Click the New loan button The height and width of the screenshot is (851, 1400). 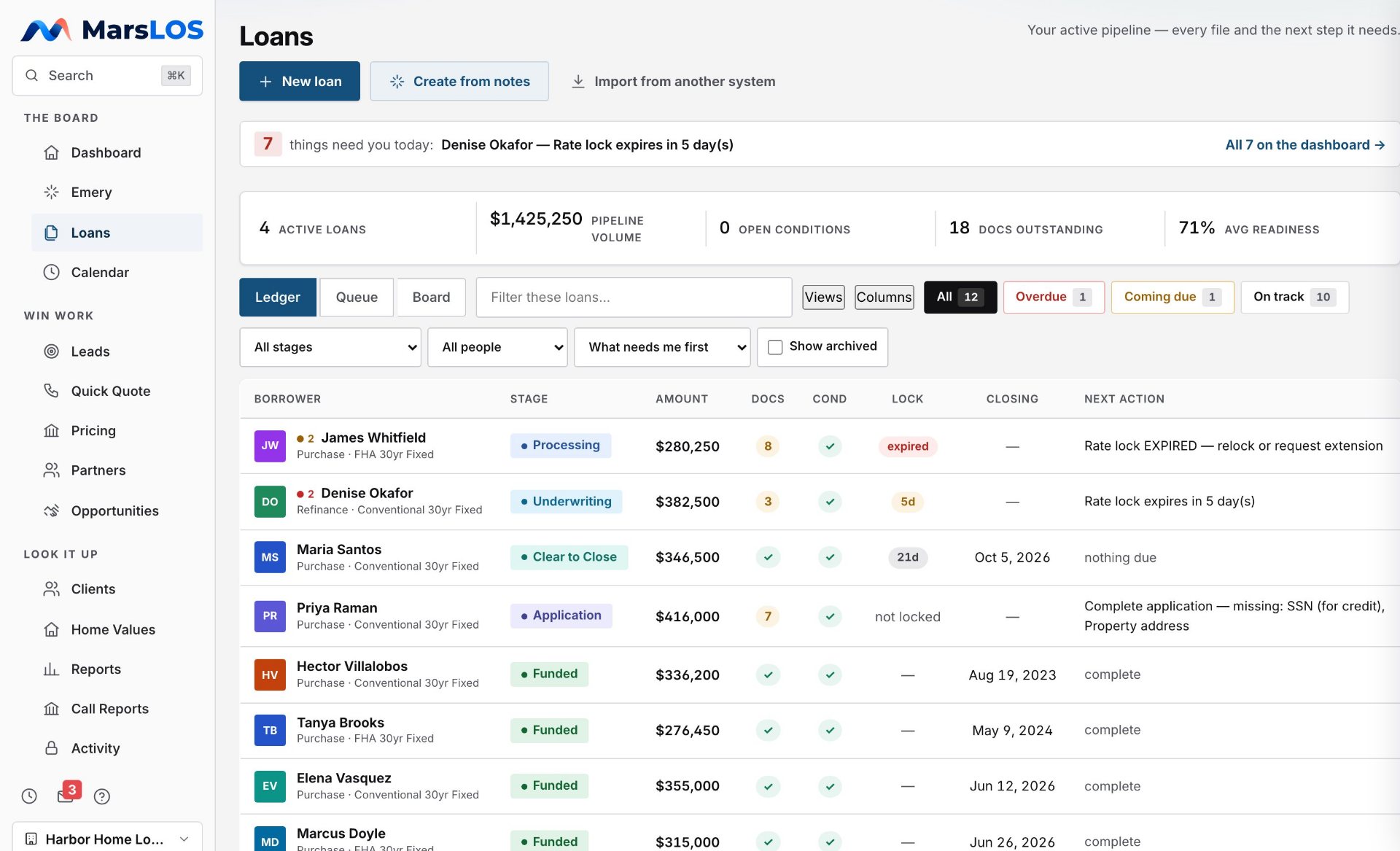click(x=300, y=81)
